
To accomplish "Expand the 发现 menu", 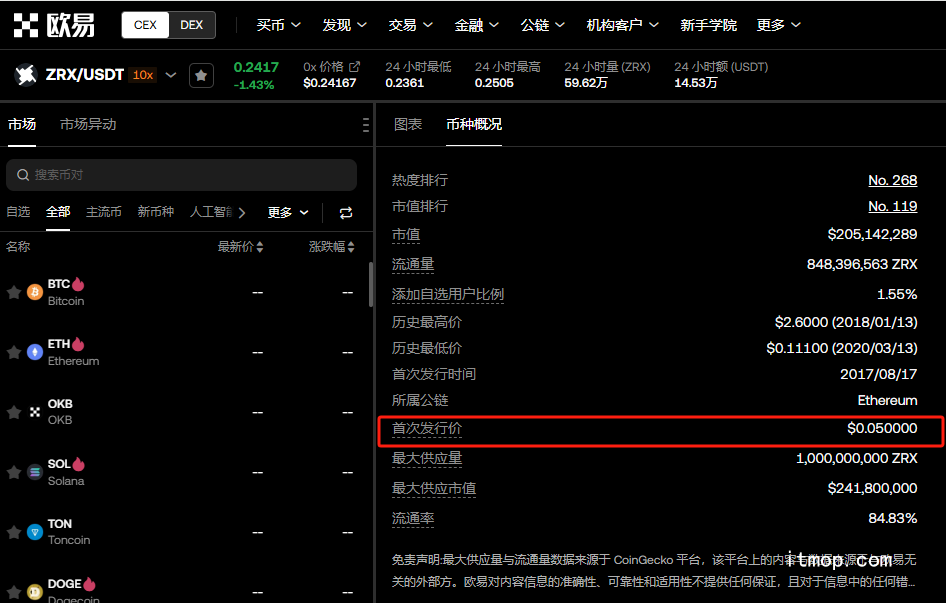I will click(x=344, y=25).
